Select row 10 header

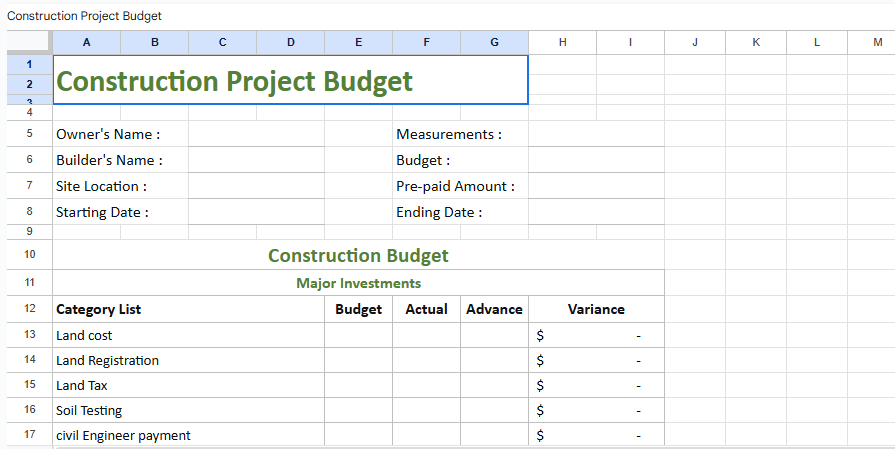[x=29, y=255]
